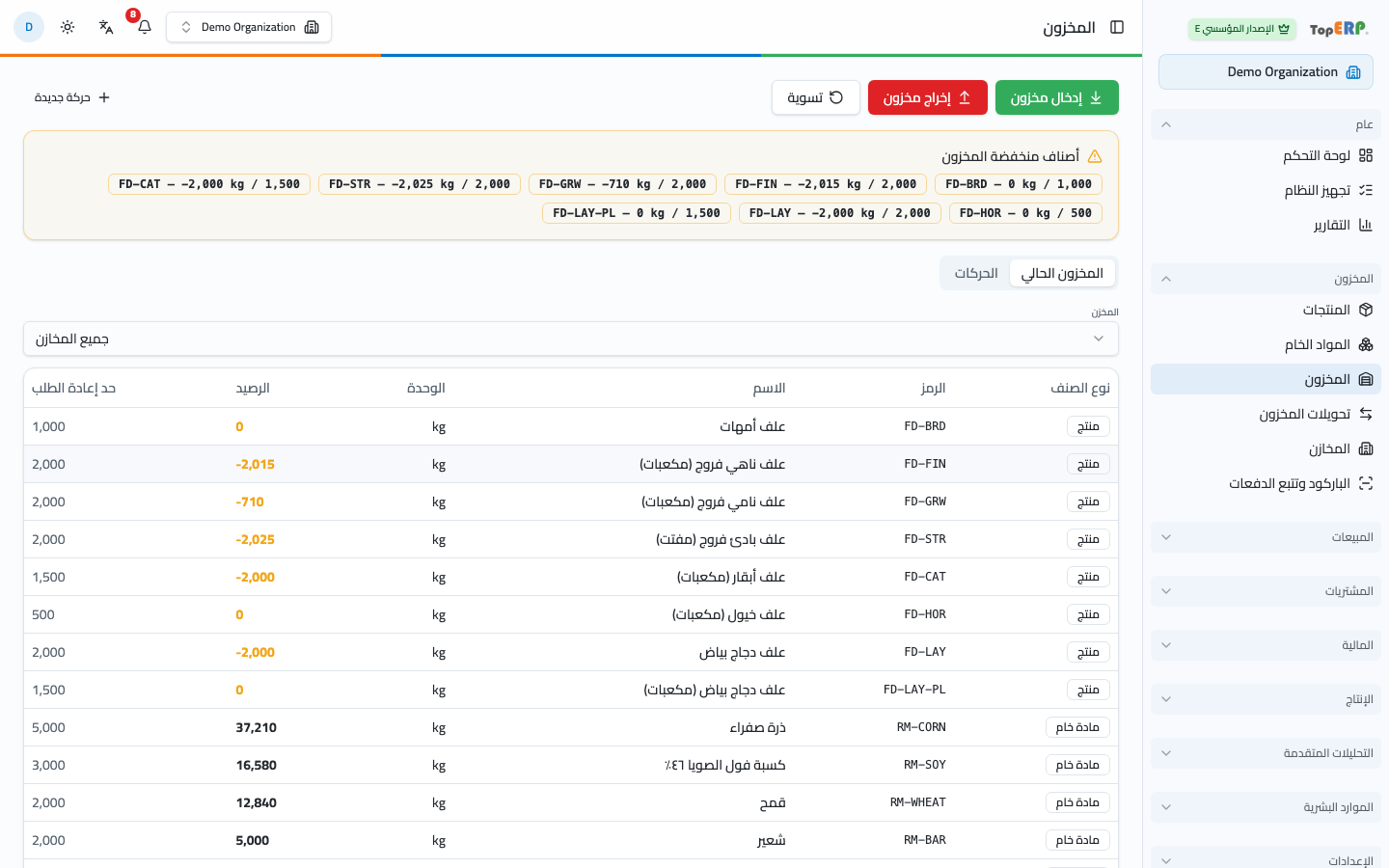Open the language translation icon
This screenshot has width=1389, height=868.
[106, 27]
